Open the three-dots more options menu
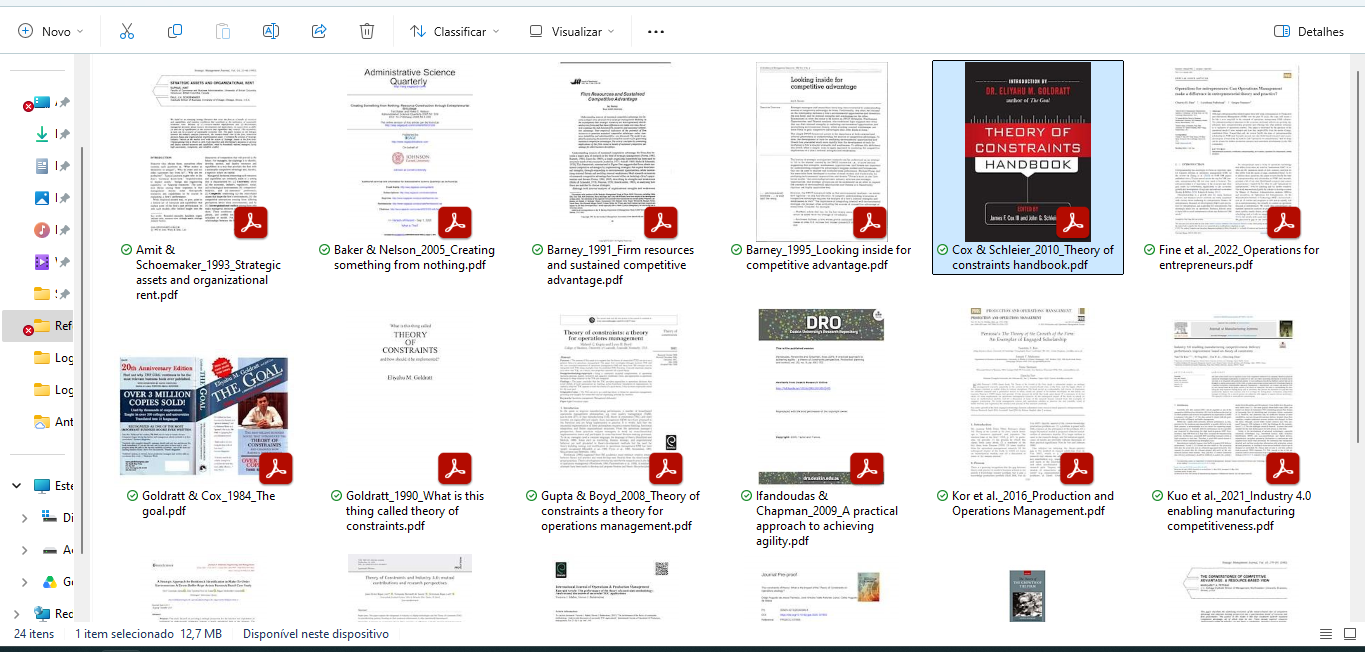 [x=656, y=31]
